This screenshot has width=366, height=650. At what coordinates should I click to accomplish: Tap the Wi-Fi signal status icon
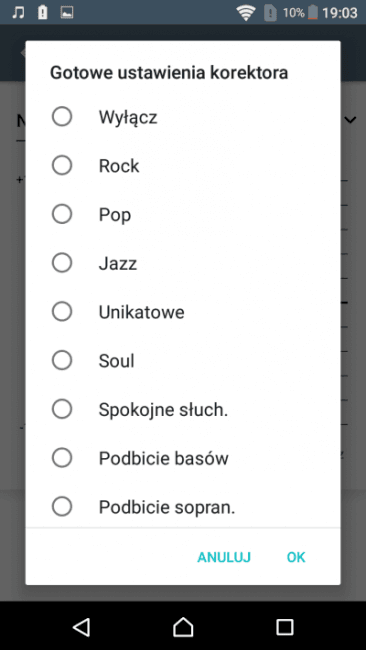[246, 13]
